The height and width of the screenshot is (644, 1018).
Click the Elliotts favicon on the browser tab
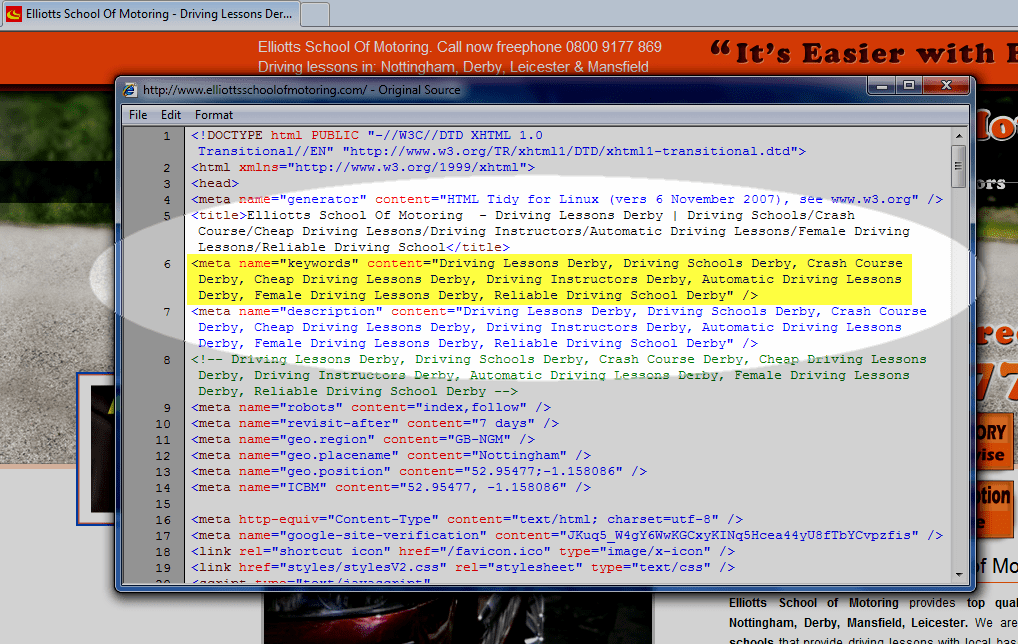click(x=13, y=13)
